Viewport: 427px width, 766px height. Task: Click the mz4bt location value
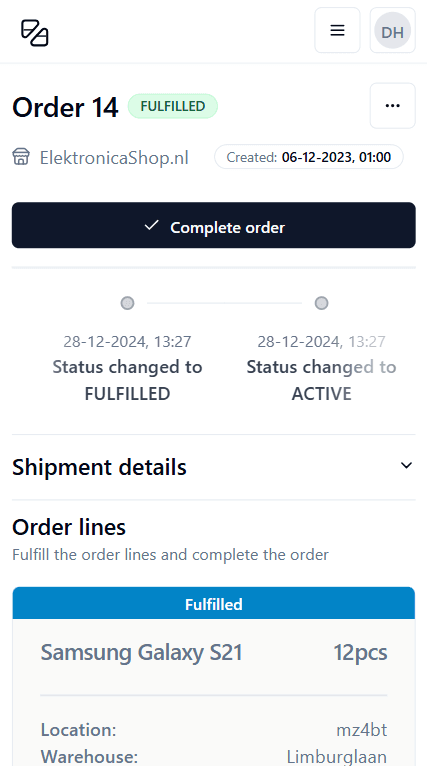point(362,730)
